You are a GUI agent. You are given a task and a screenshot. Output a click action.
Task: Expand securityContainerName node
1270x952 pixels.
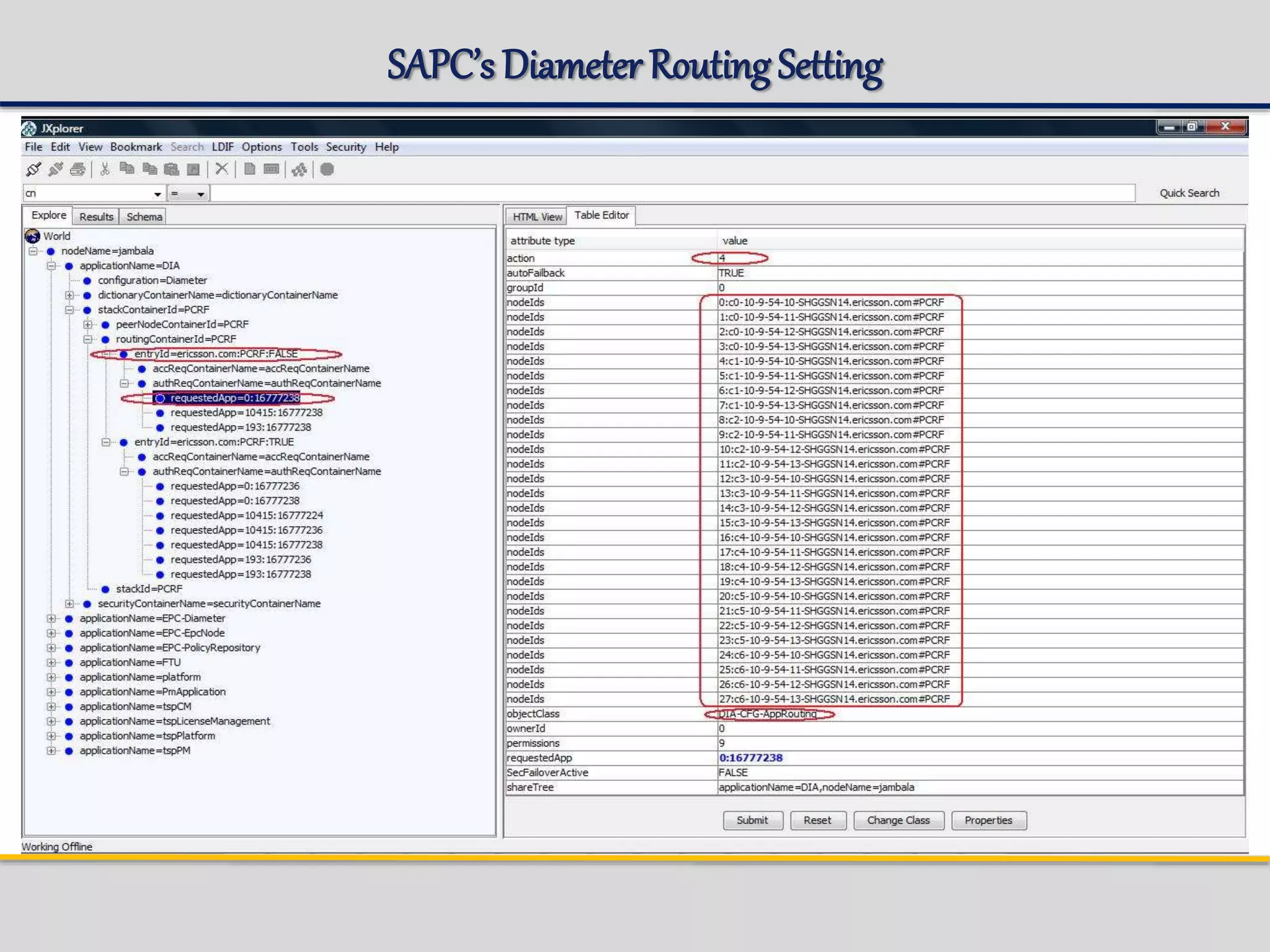[69, 604]
